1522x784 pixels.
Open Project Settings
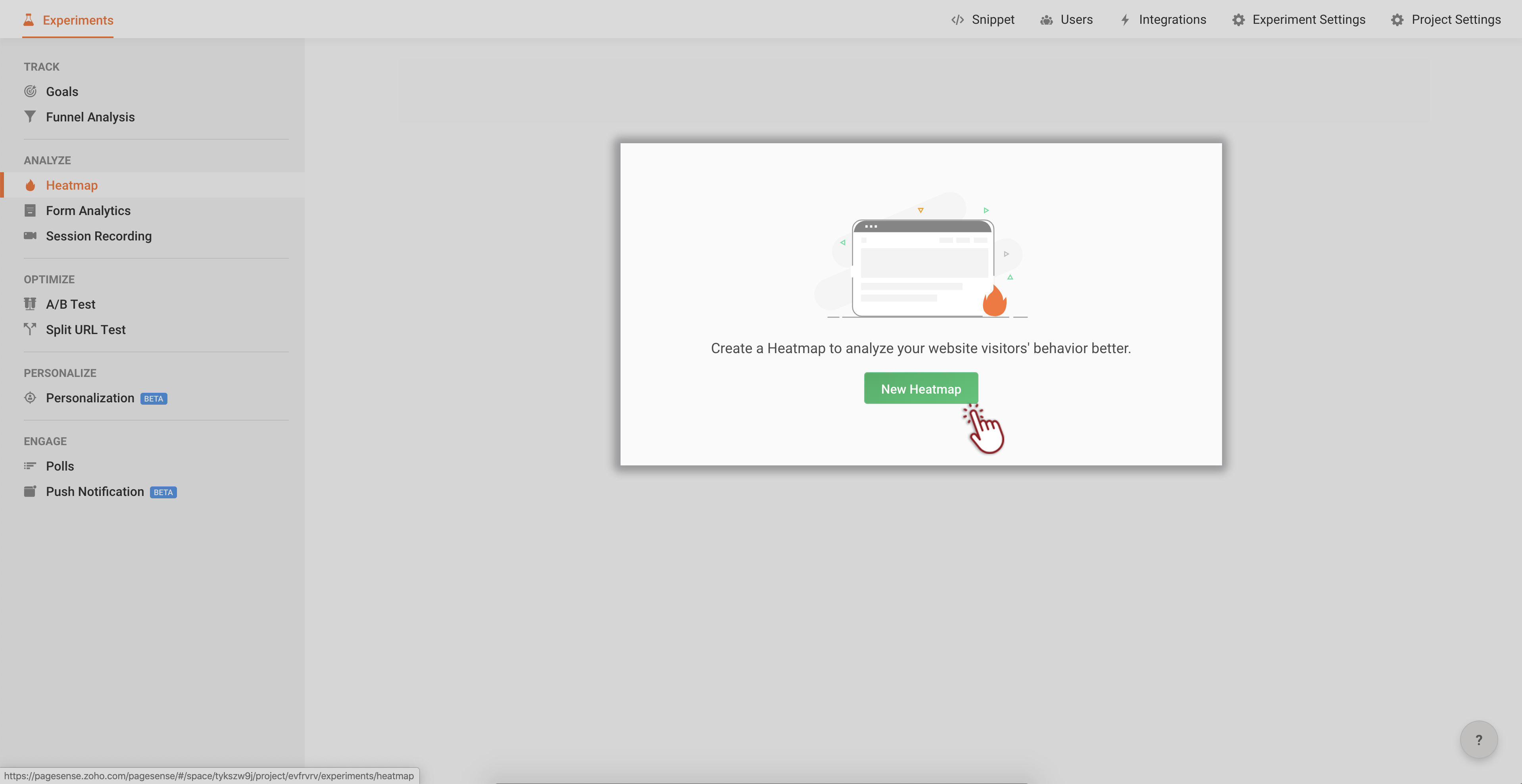1445,19
